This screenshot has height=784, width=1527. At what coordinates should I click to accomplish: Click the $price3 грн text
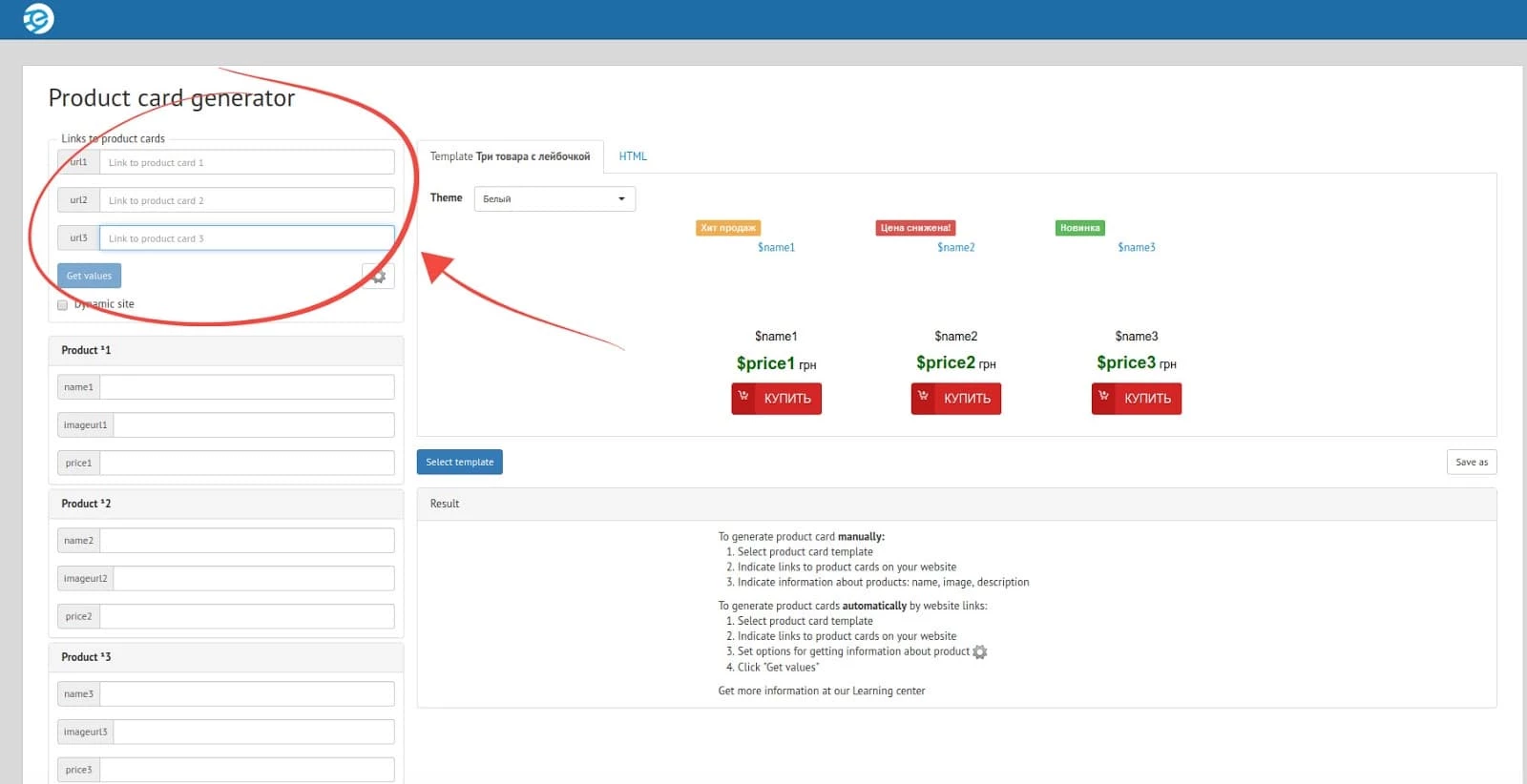[1137, 362]
